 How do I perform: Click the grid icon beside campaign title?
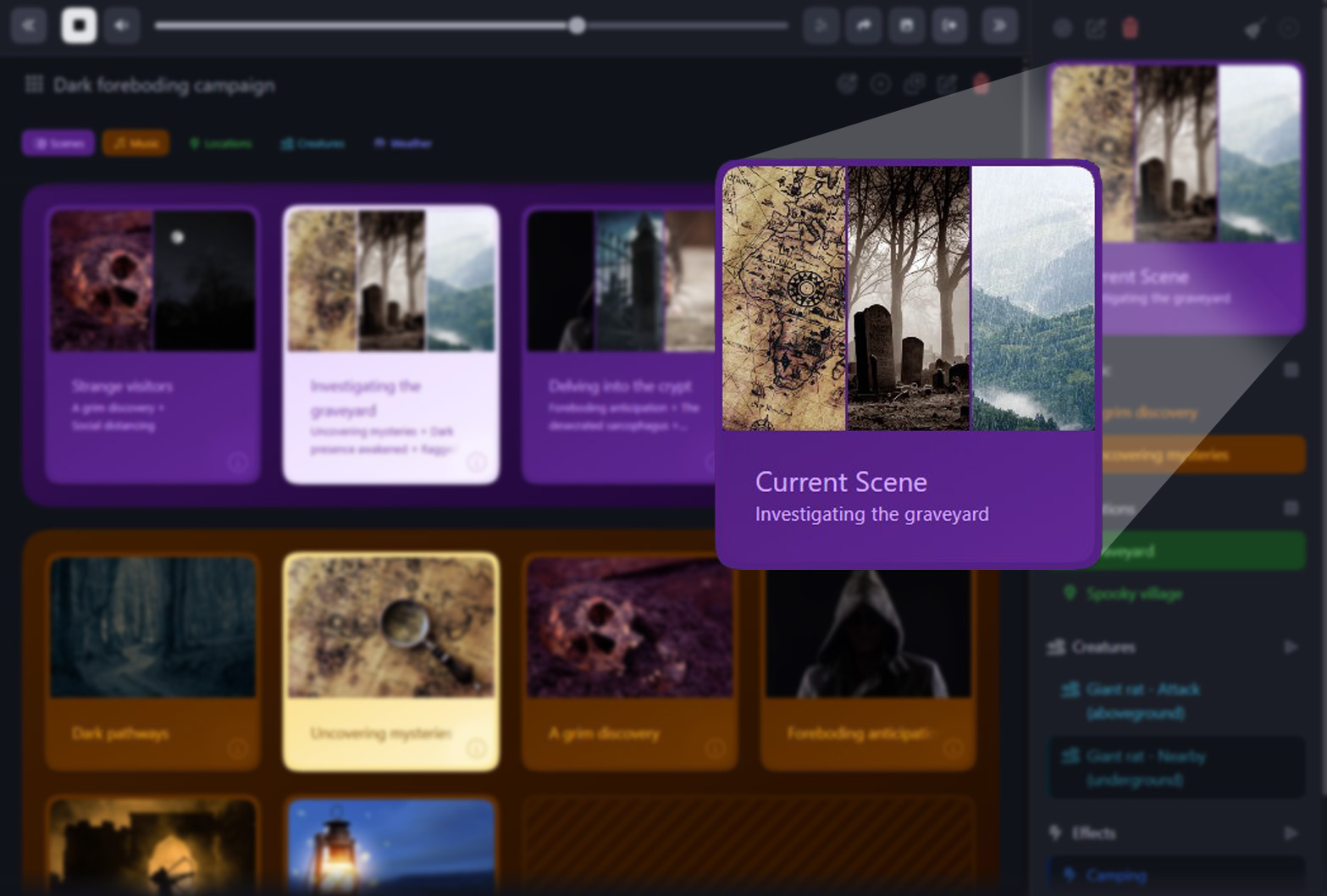[x=34, y=84]
